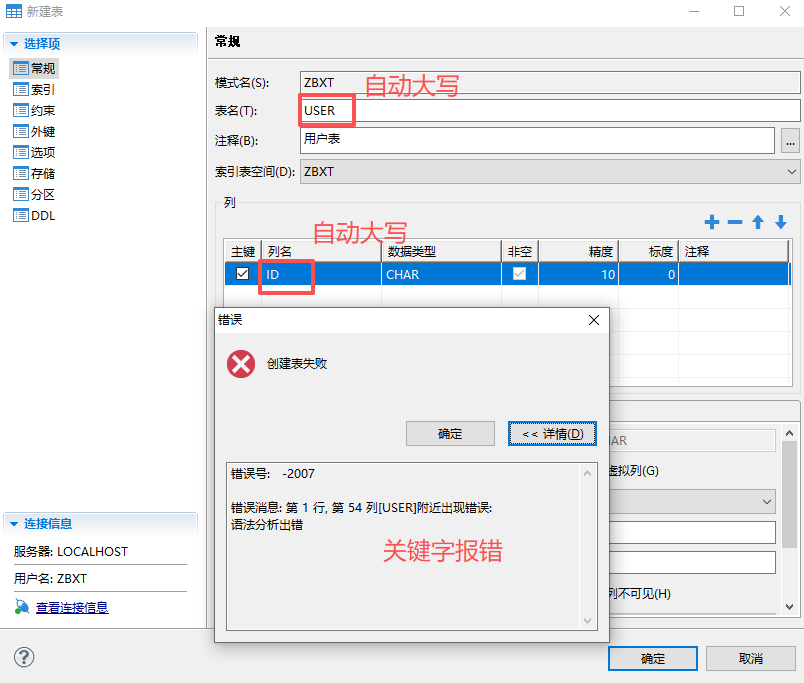This screenshot has width=804, height=683.
Task: Click 取消 to cancel table creation
Action: pos(750,658)
